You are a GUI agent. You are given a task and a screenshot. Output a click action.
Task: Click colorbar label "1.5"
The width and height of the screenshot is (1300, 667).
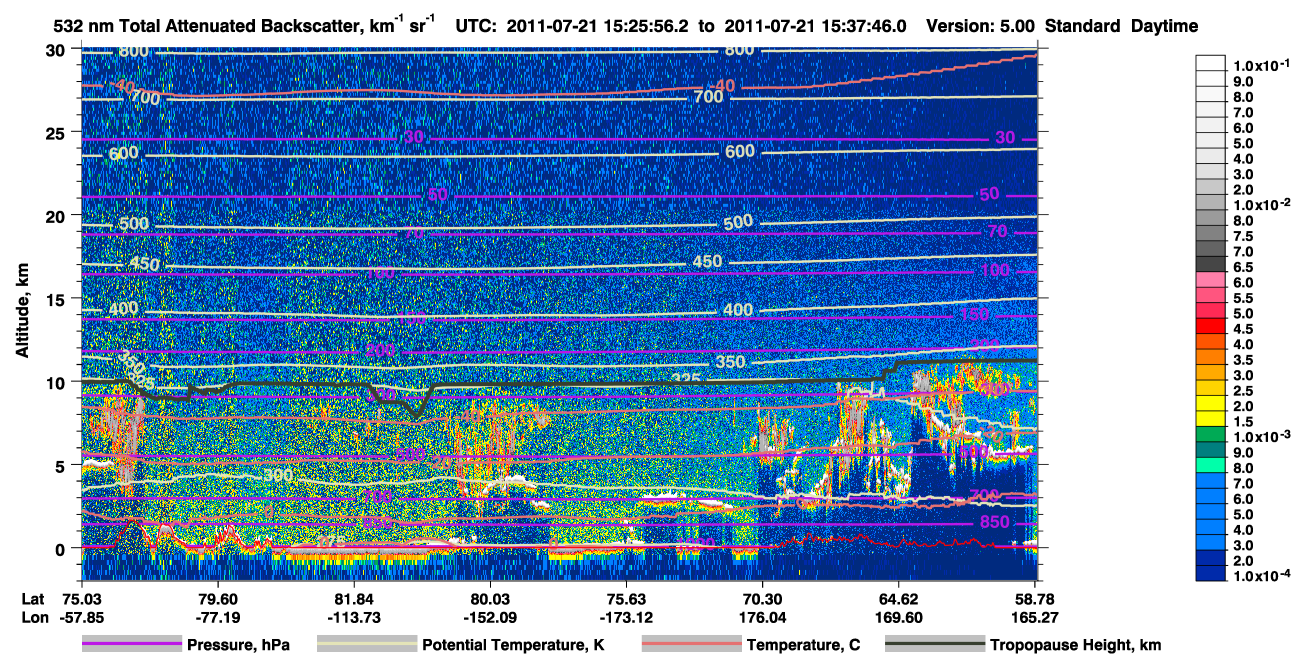(x=1244, y=422)
